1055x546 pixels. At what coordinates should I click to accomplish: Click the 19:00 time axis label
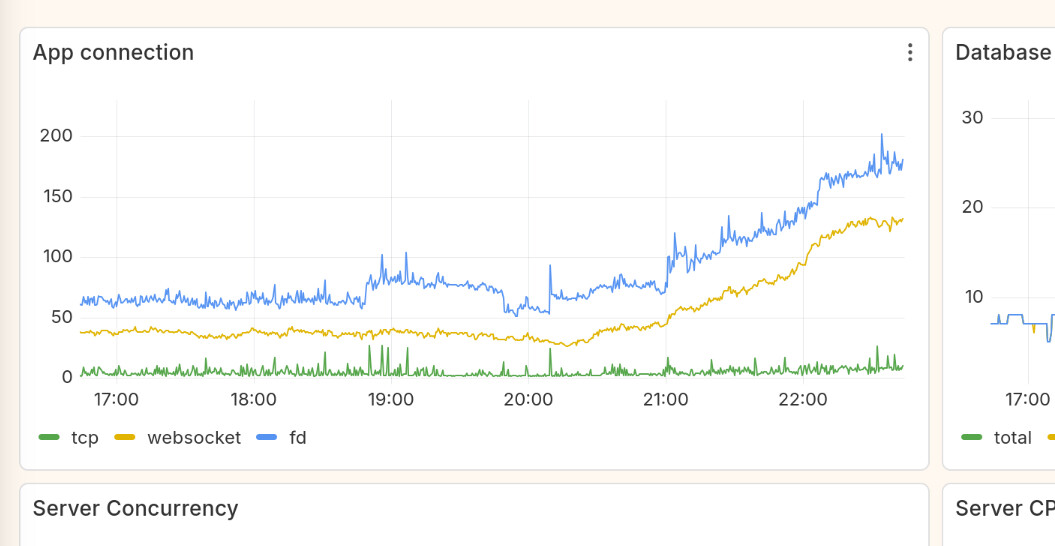point(391,400)
